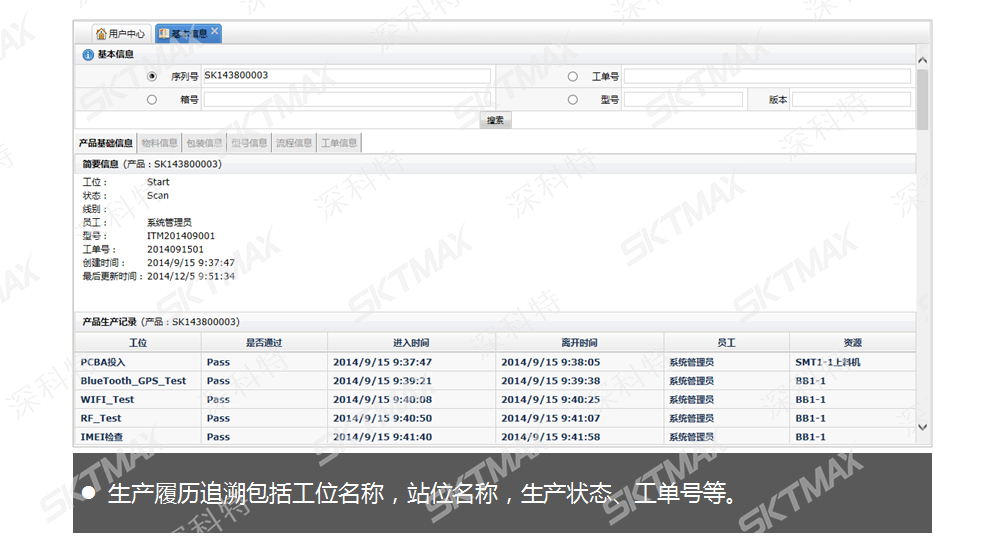Click the 序列号 input field
The image size is (999, 547).
[x=346, y=76]
